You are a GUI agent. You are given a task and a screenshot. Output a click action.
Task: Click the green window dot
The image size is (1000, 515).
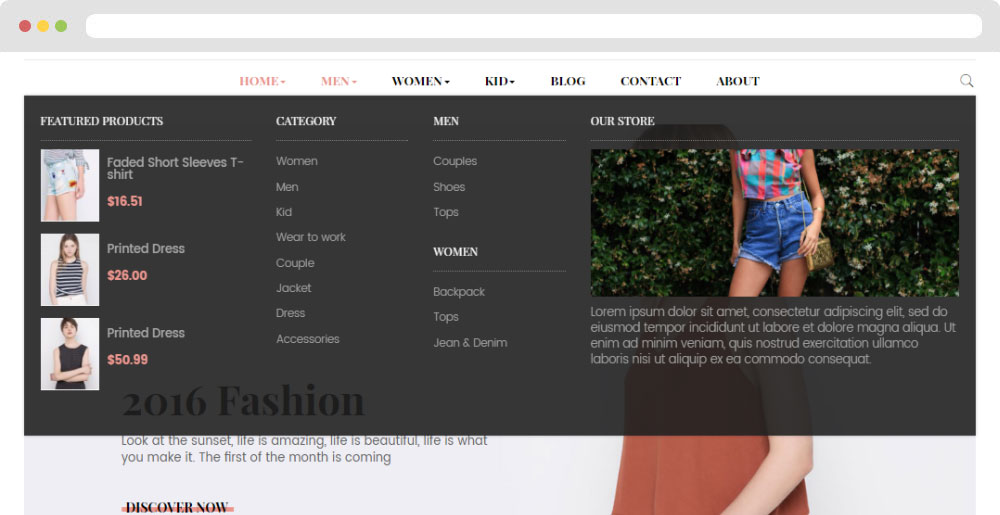click(61, 26)
